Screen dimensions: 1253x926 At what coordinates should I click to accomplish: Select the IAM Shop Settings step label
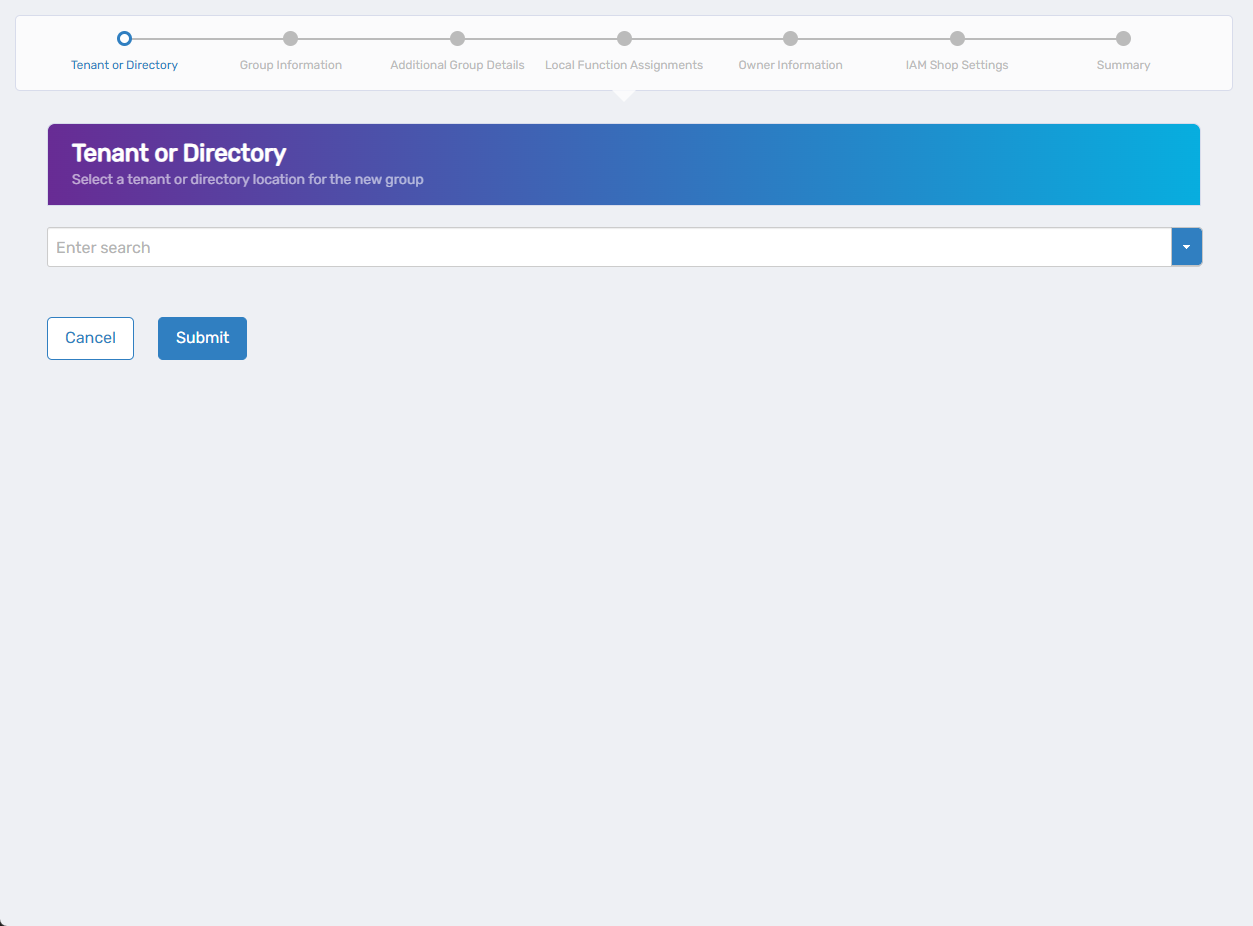click(957, 64)
